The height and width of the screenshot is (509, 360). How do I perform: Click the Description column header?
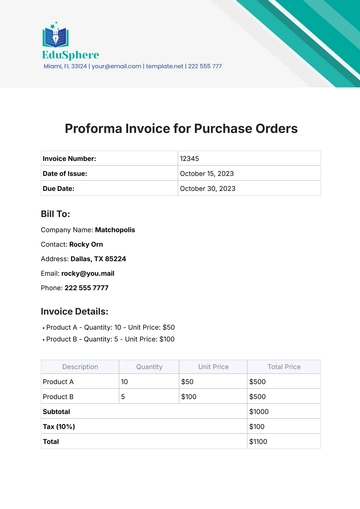point(80,367)
